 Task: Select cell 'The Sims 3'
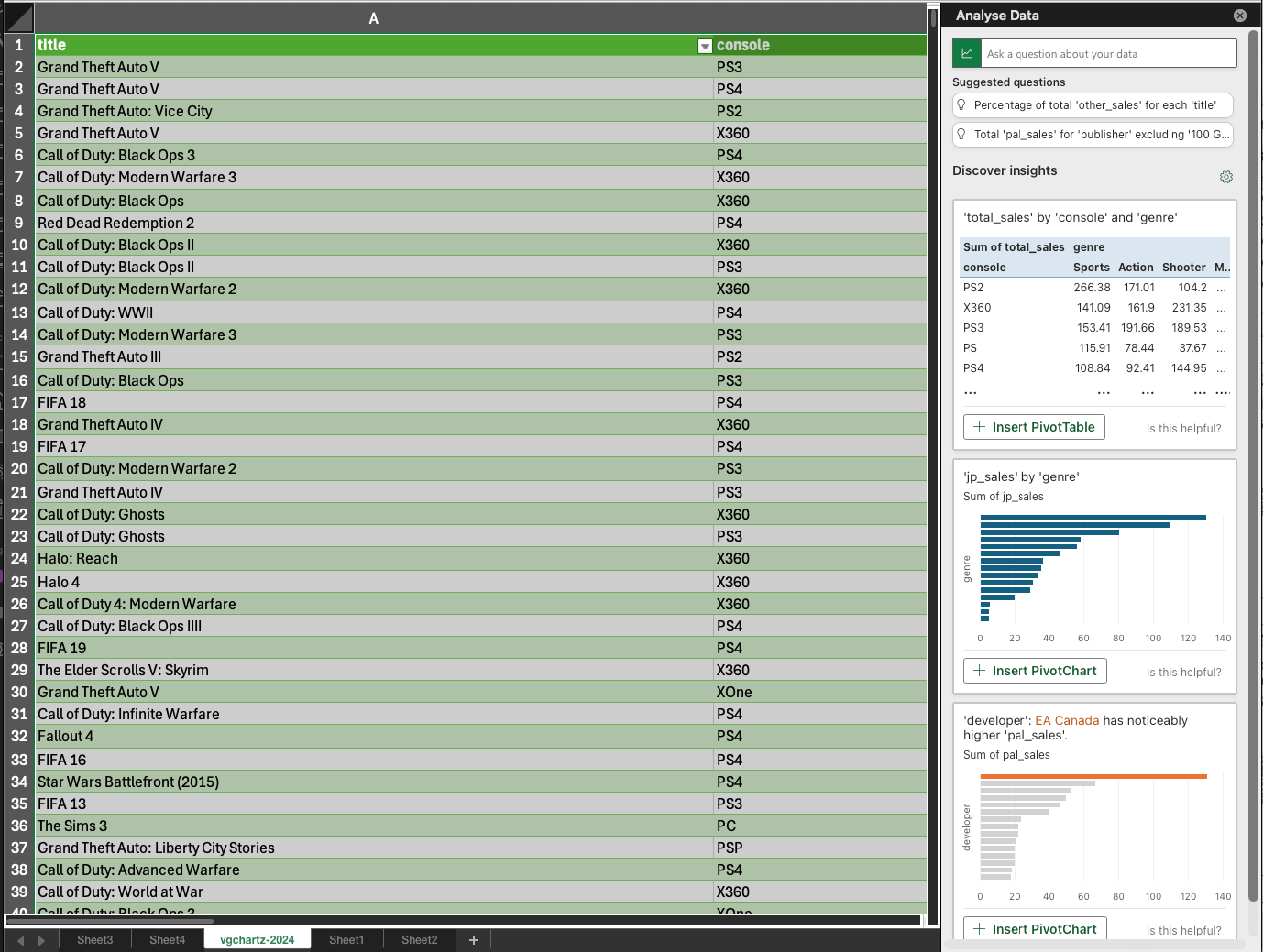tap(375, 826)
